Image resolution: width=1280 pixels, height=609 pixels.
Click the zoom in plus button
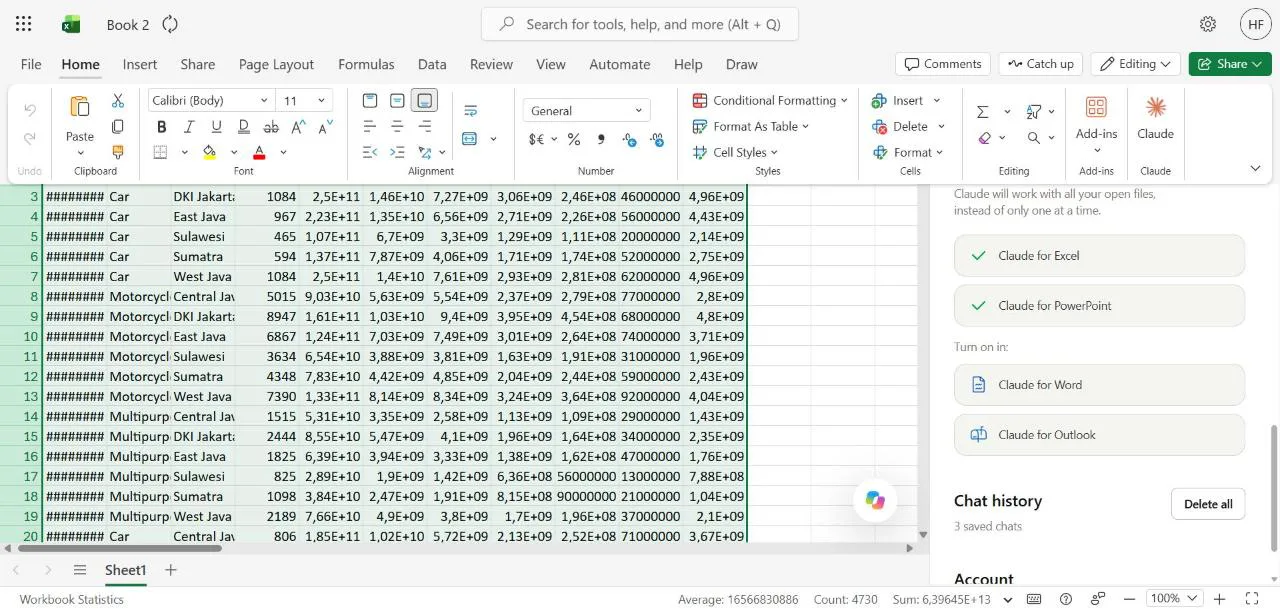(x=1219, y=599)
